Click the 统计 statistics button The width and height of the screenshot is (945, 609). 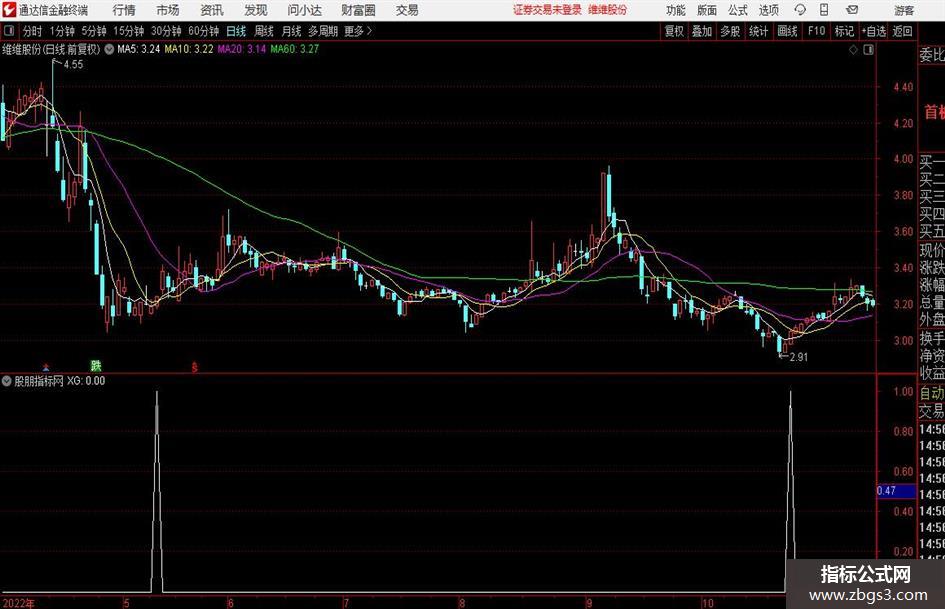click(x=758, y=31)
